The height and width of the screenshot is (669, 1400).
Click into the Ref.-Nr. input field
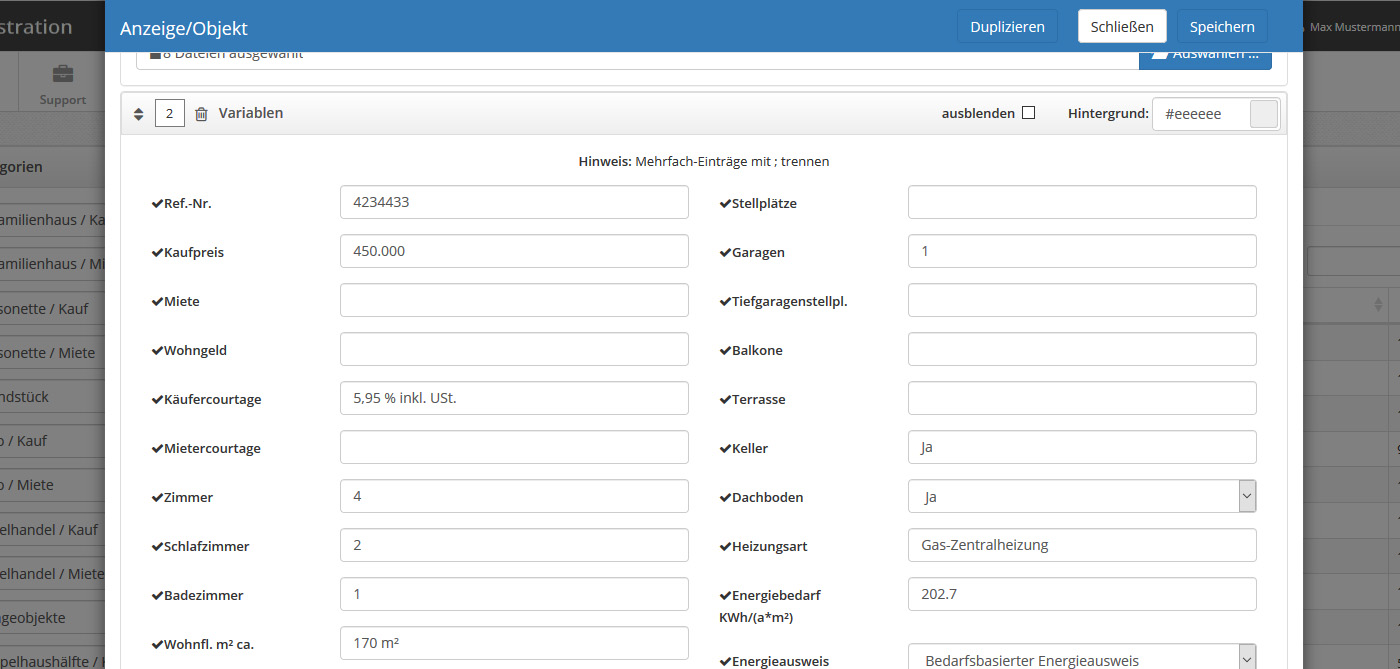pyautogui.click(x=514, y=202)
